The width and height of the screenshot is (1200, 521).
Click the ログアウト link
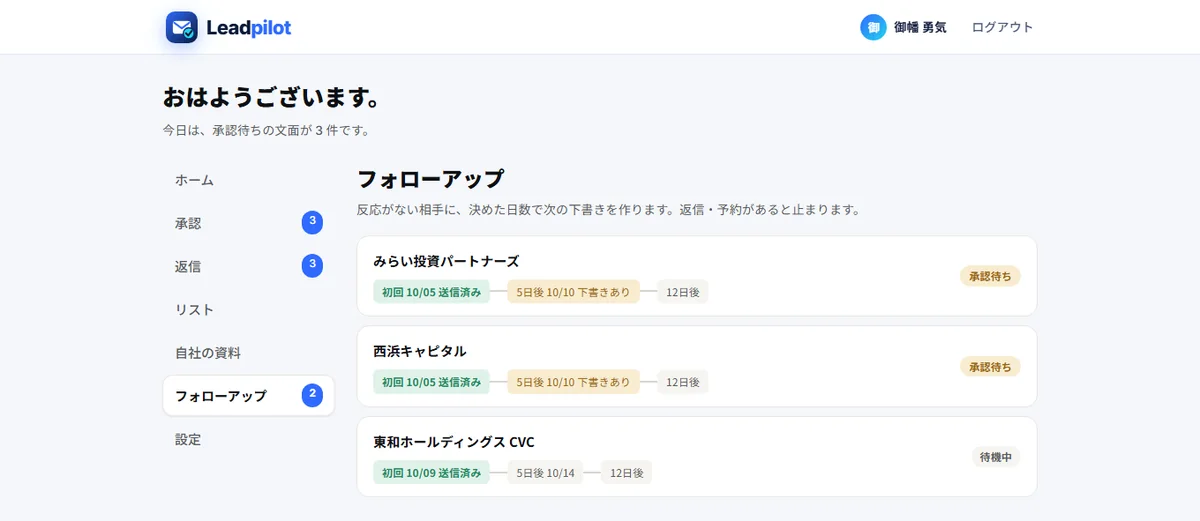coord(1003,28)
